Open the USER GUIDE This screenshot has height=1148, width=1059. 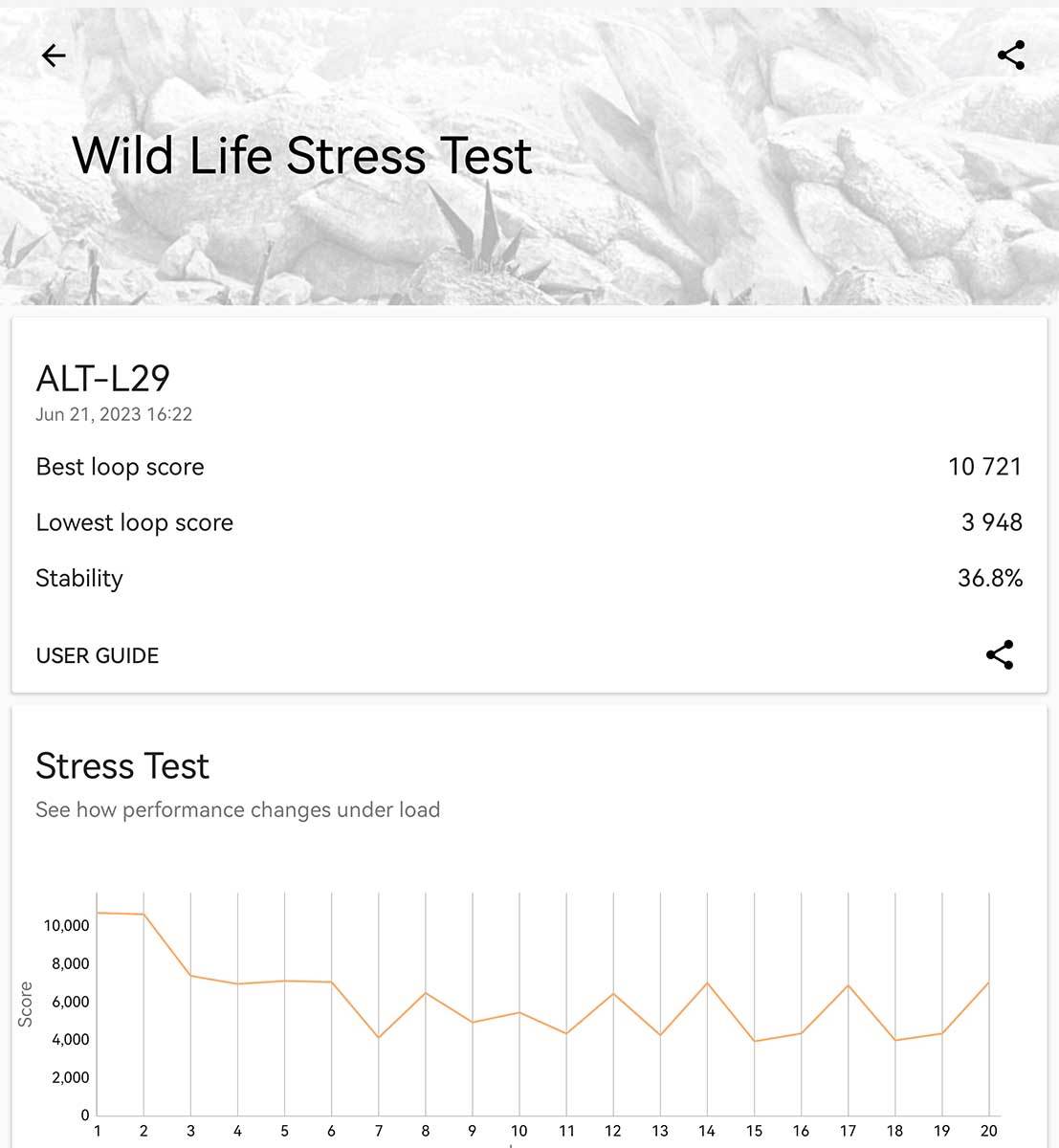[97, 655]
